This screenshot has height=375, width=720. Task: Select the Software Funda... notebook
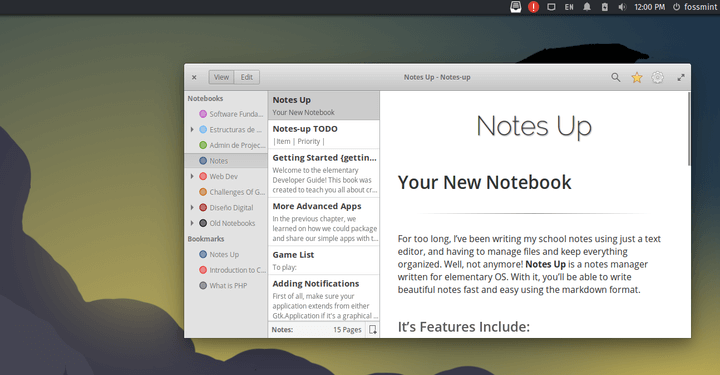pyautogui.click(x=226, y=114)
